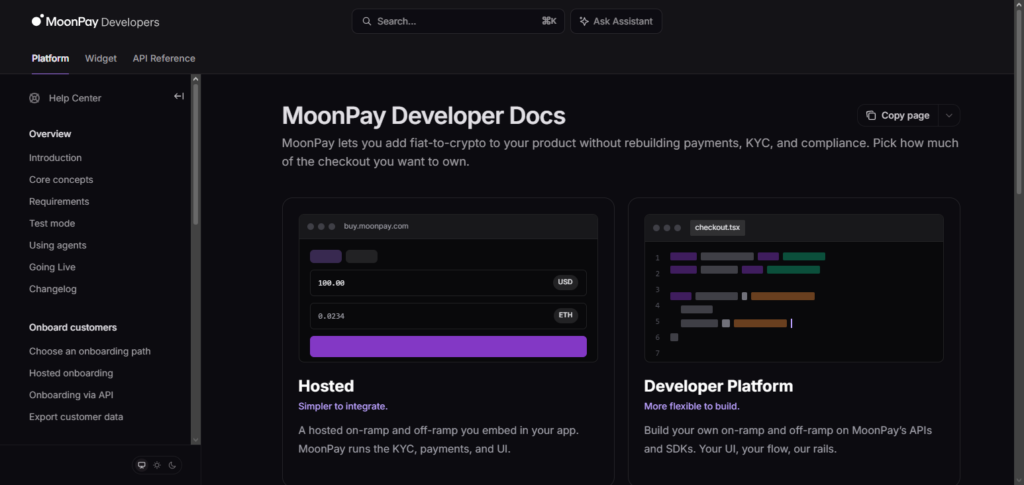Image resolution: width=1024 pixels, height=485 pixels.
Task: Go to Introduction page
Action: point(56,158)
